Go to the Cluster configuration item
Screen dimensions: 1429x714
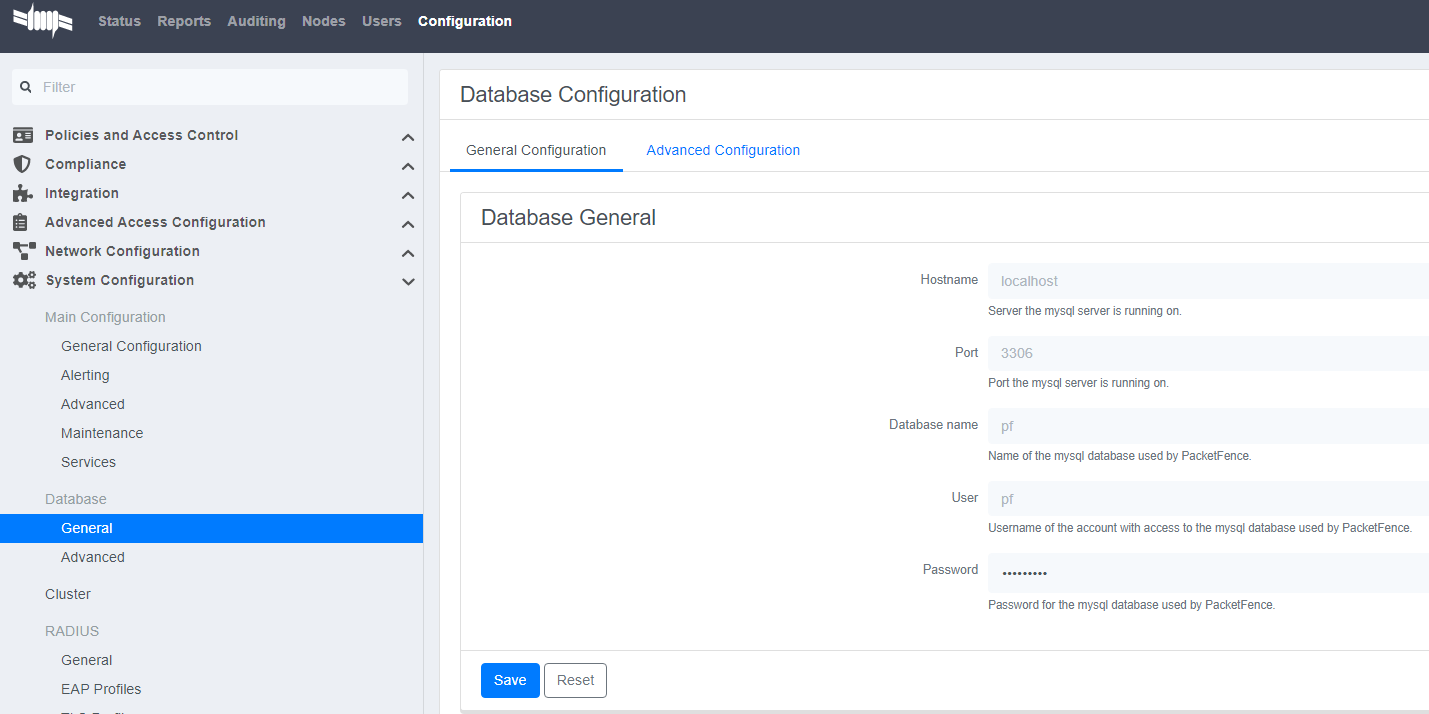(68, 594)
